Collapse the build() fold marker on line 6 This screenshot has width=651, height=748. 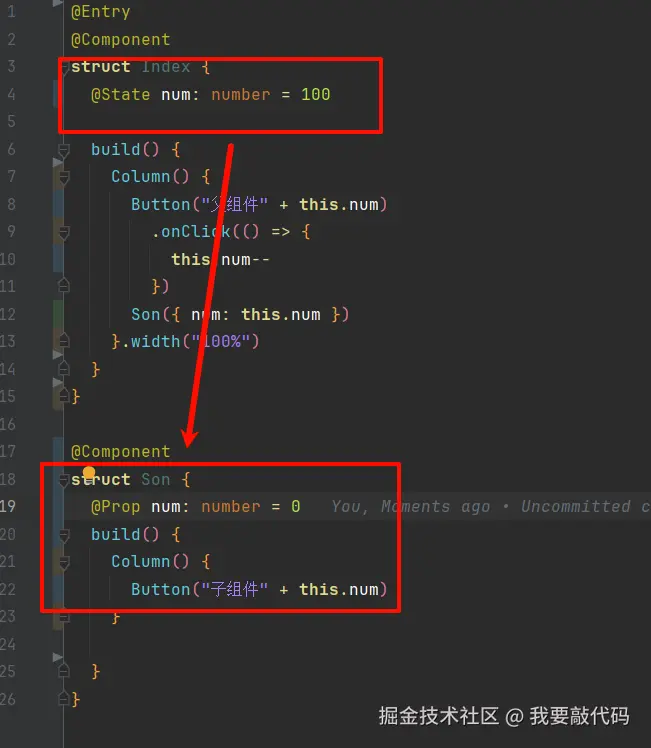(63, 150)
